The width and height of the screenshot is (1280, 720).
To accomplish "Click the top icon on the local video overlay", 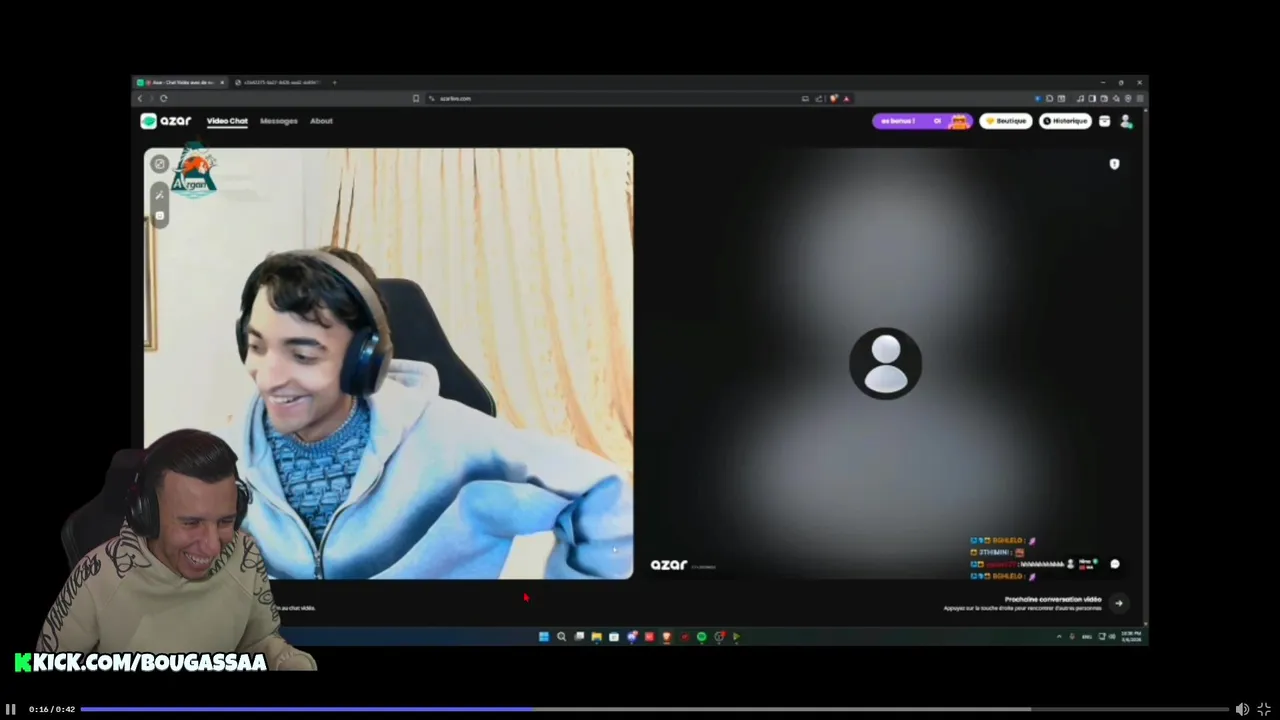I will coord(159,164).
